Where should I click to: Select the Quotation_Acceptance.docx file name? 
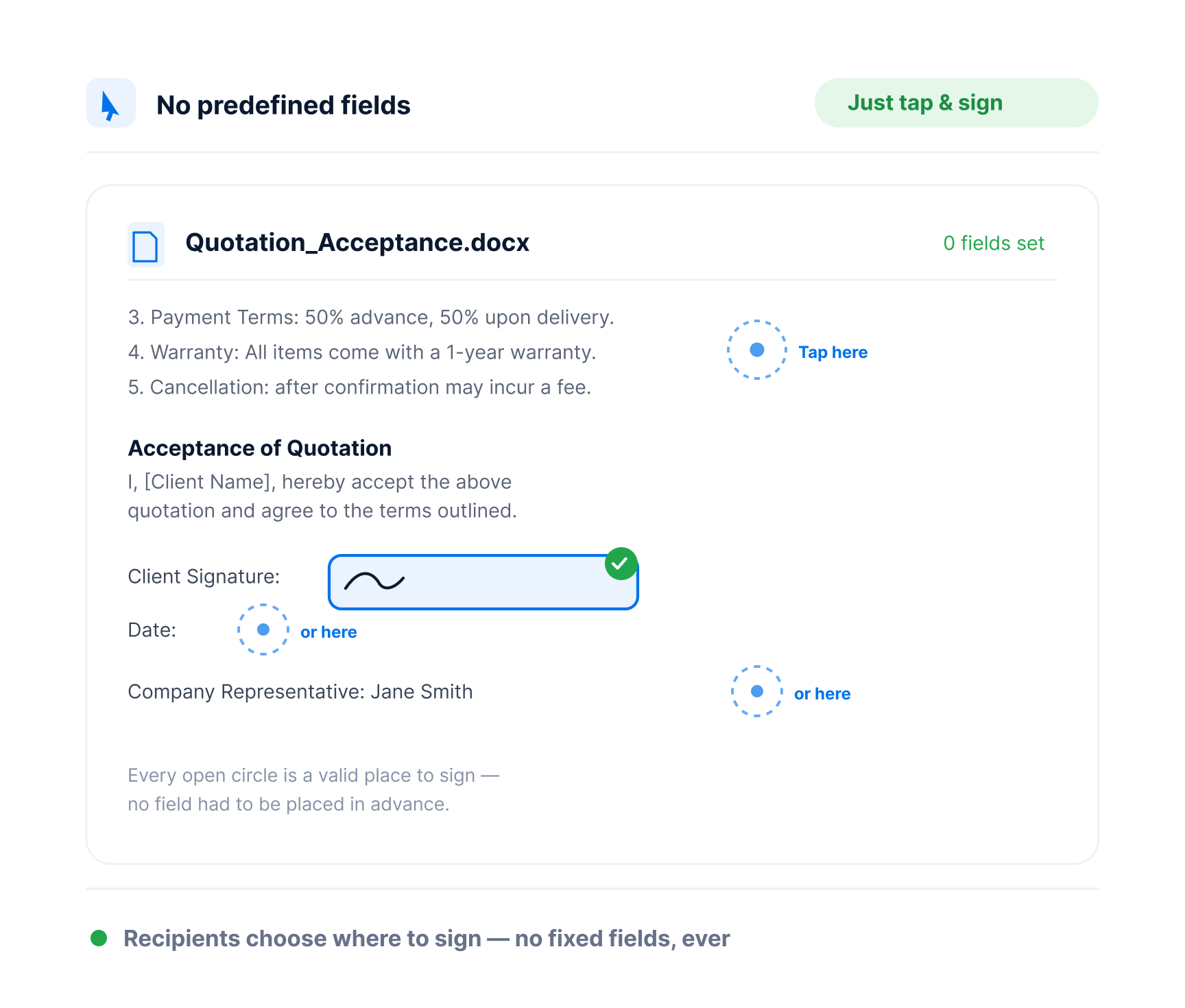click(x=357, y=243)
